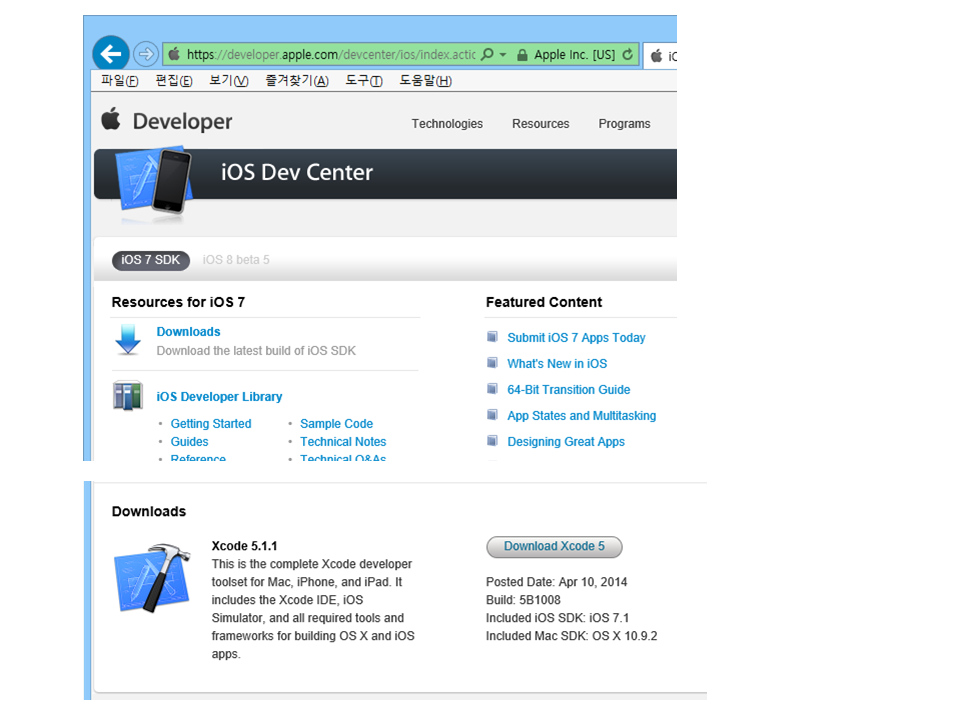Click the refresh icon in address bar
This screenshot has width=960, height=720.
[628, 55]
